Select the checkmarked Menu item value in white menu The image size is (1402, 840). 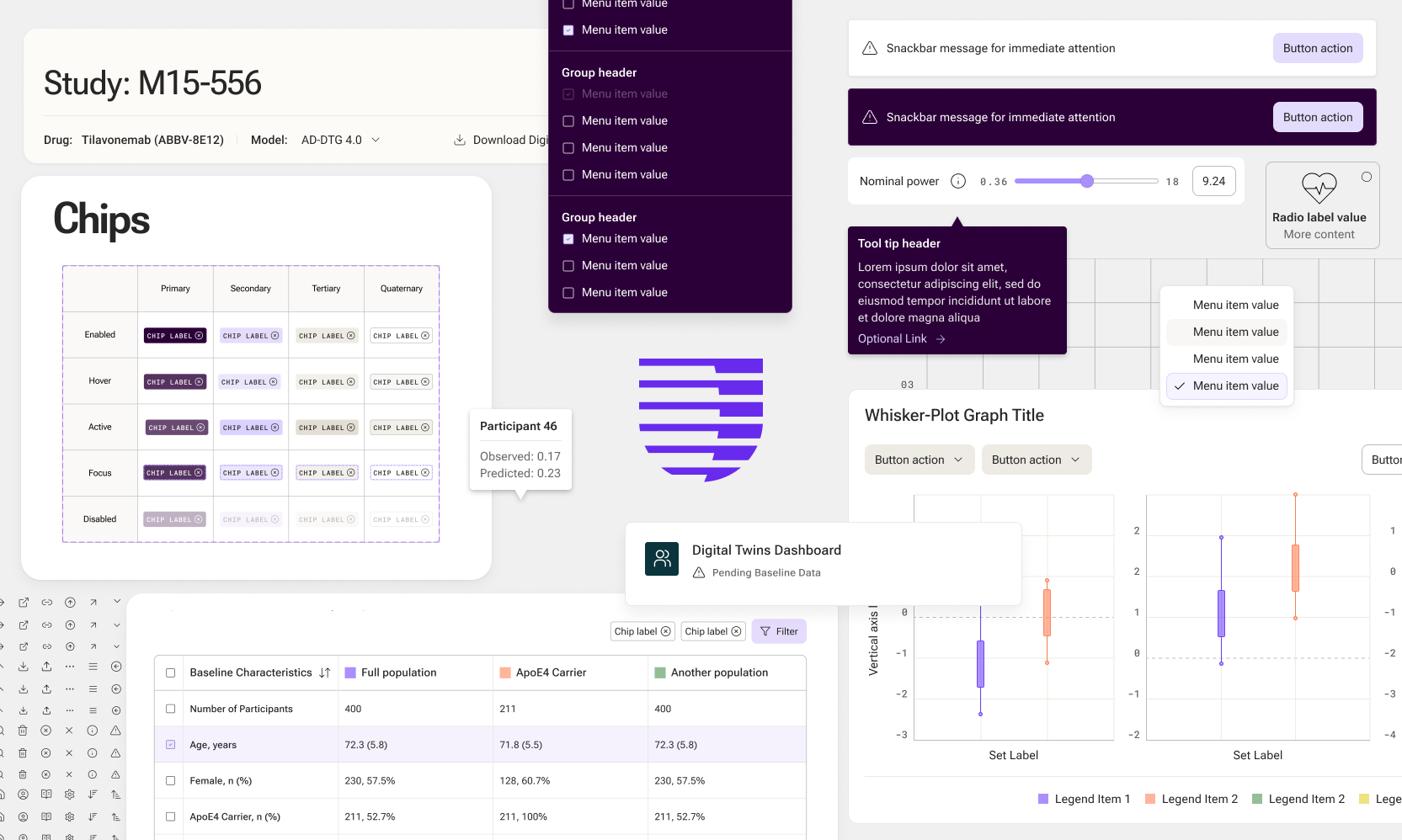(1227, 385)
